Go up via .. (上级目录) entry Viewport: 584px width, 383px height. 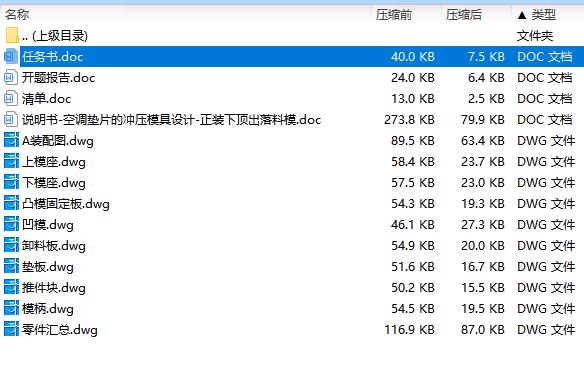coord(55,36)
